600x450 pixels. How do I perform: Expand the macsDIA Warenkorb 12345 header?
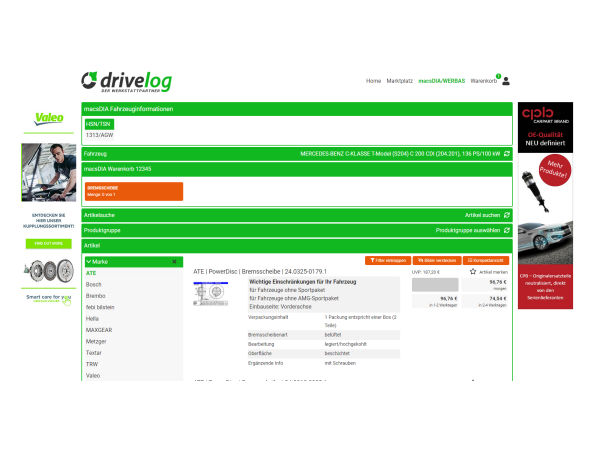click(297, 169)
